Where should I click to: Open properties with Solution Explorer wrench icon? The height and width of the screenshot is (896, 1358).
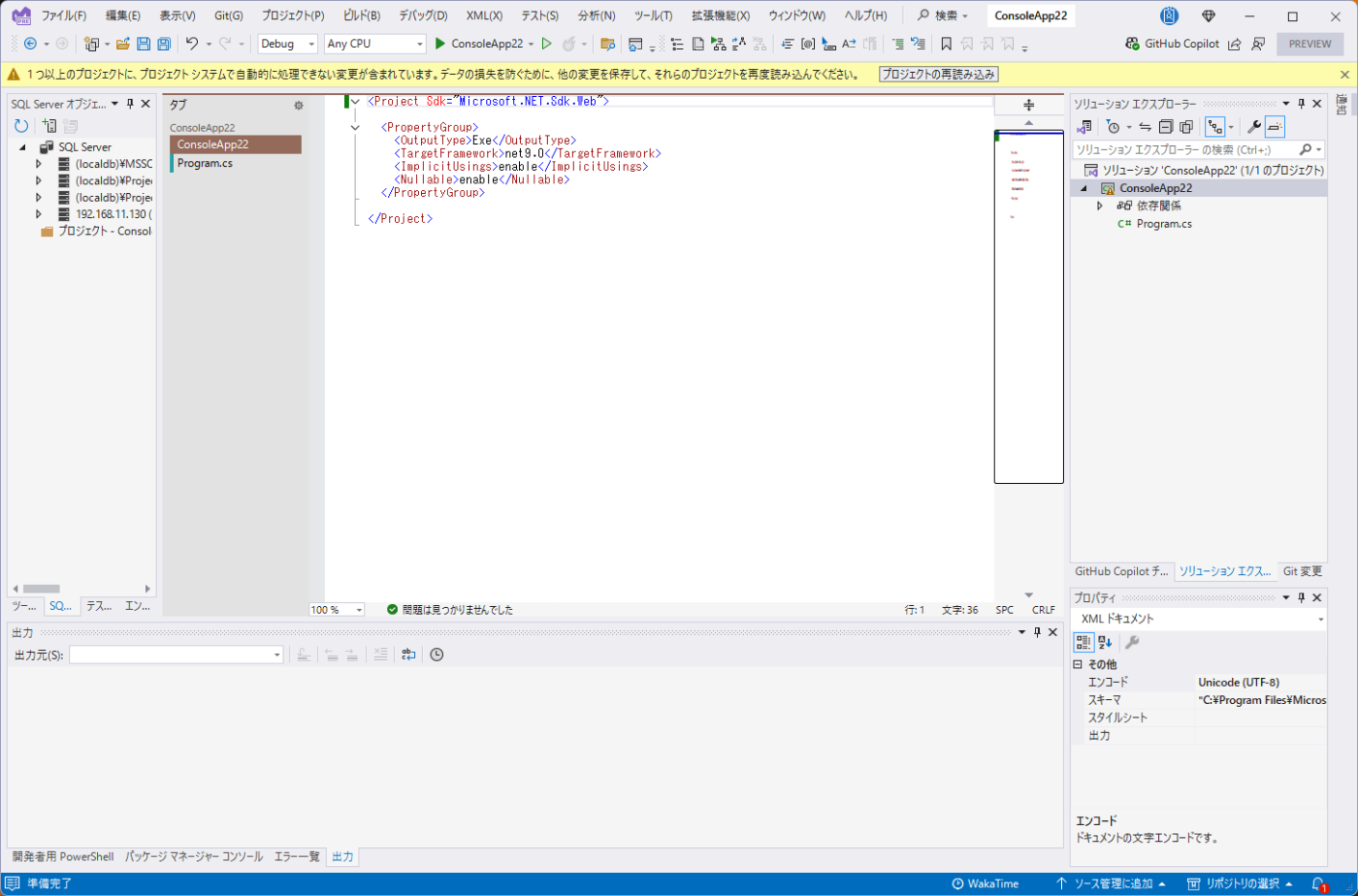[1253, 127]
